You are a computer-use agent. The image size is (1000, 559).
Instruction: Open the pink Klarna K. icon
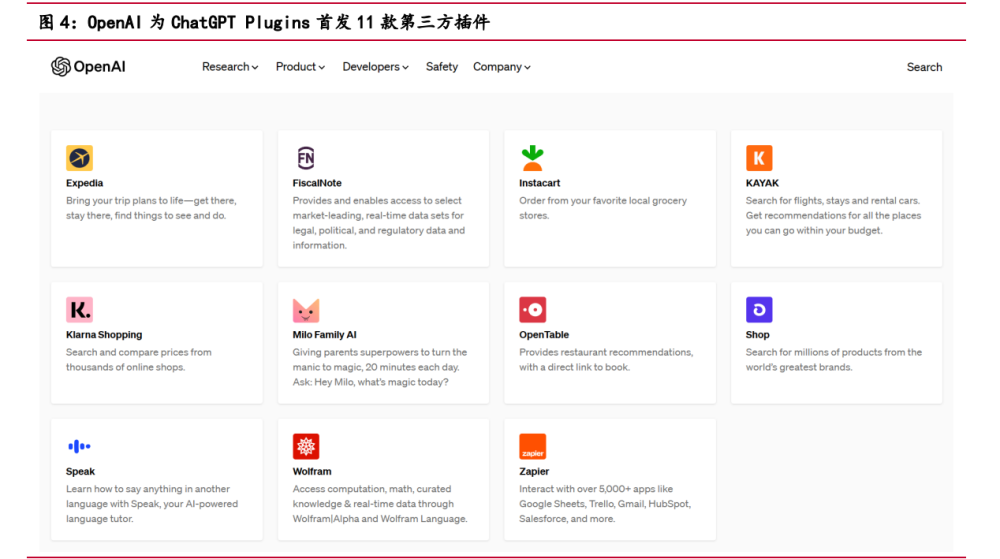79,309
